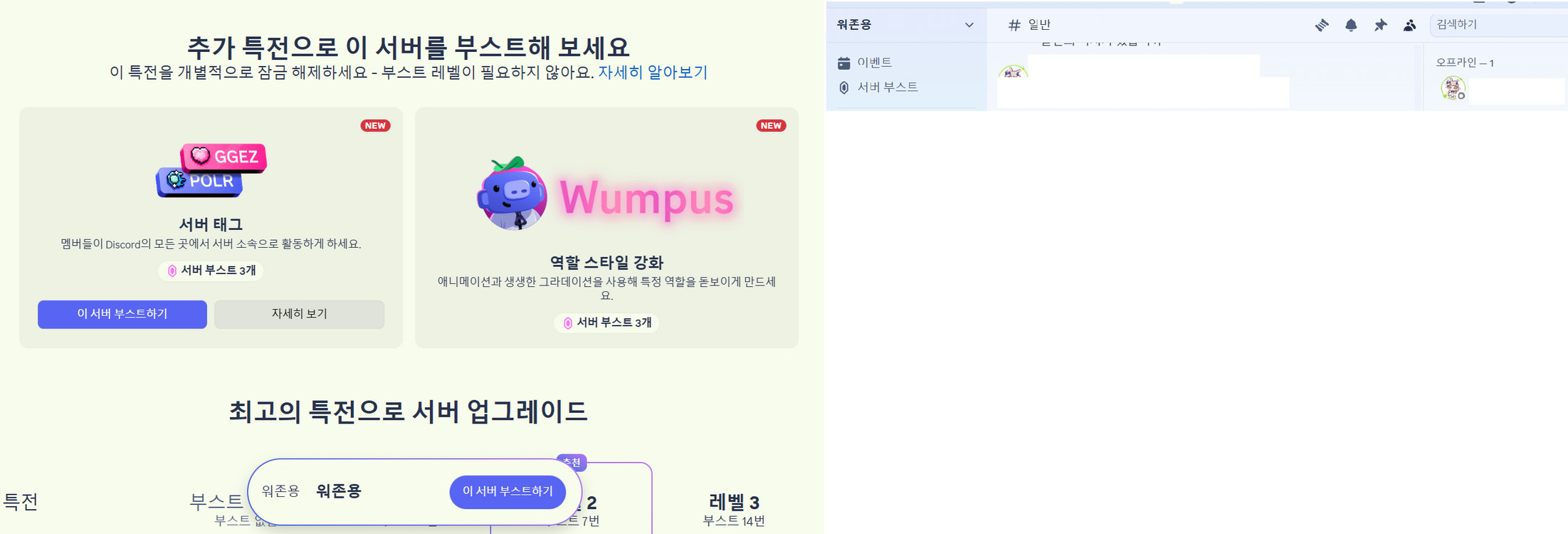Click 이 서버 부스트하기 in server tag card
The image size is (1568, 534).
click(x=122, y=314)
